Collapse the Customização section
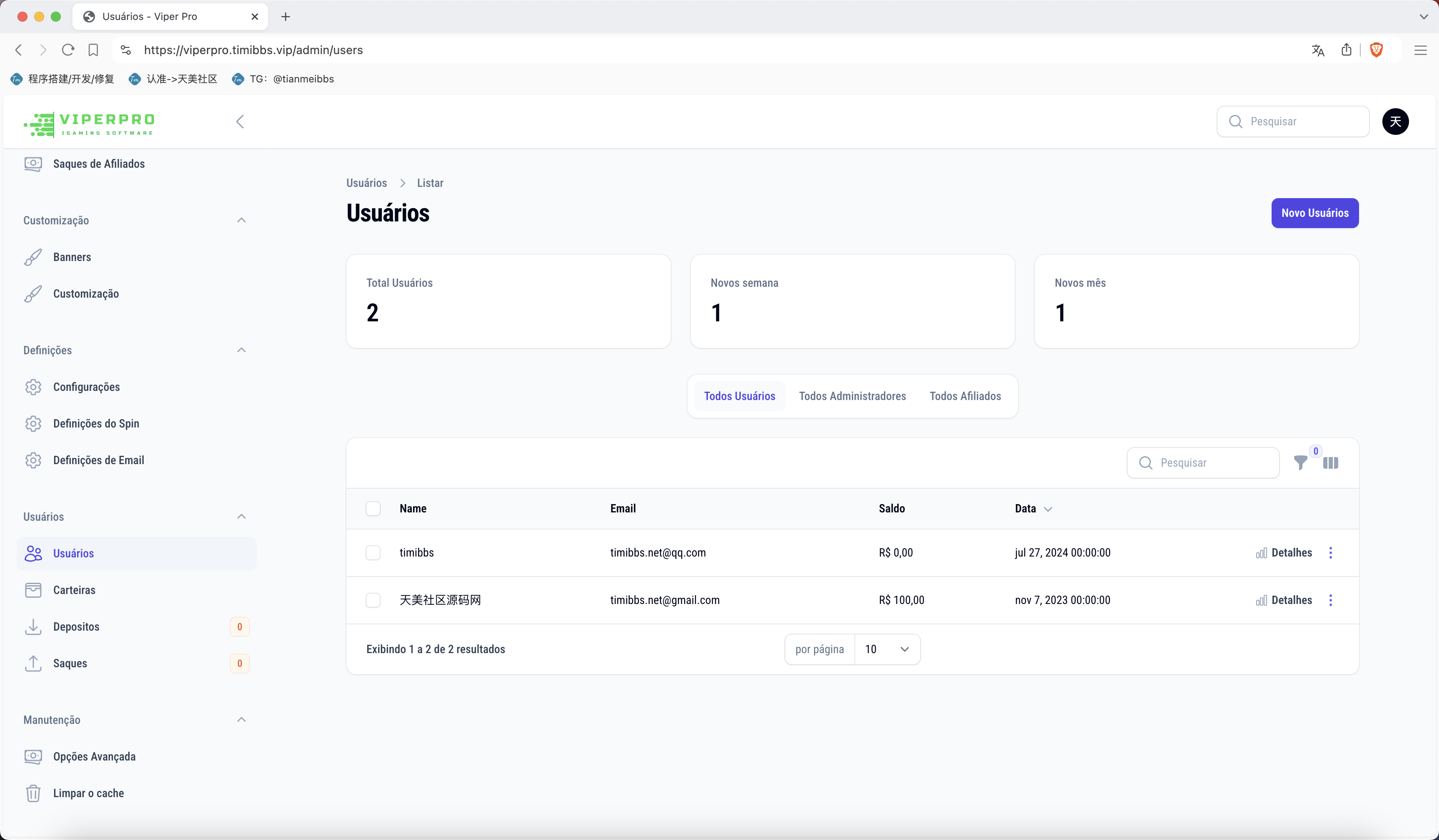 (x=241, y=221)
